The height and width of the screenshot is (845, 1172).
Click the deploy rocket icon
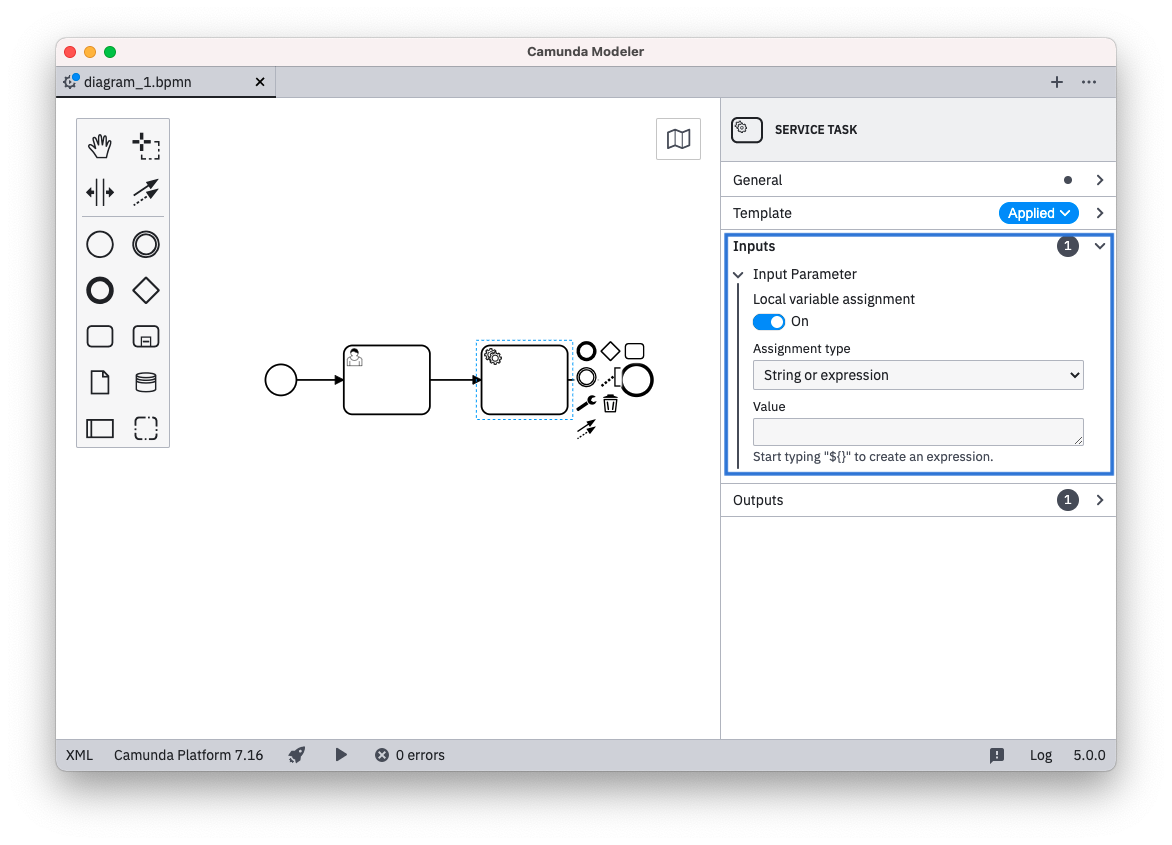(x=297, y=755)
